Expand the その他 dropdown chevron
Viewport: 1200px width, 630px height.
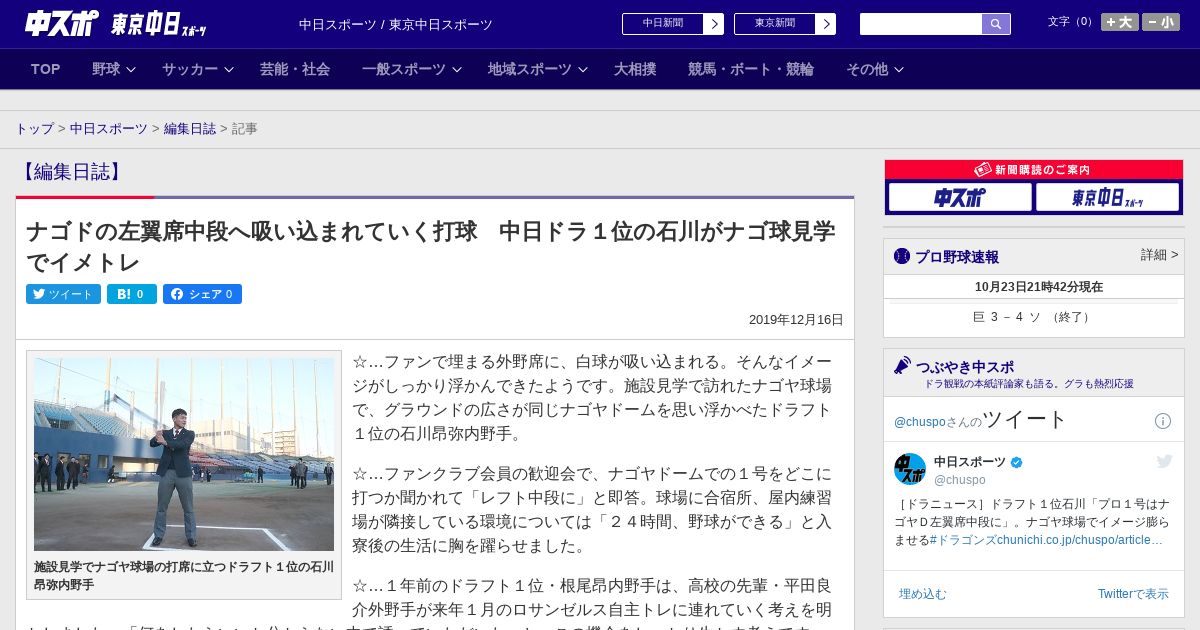coord(899,70)
